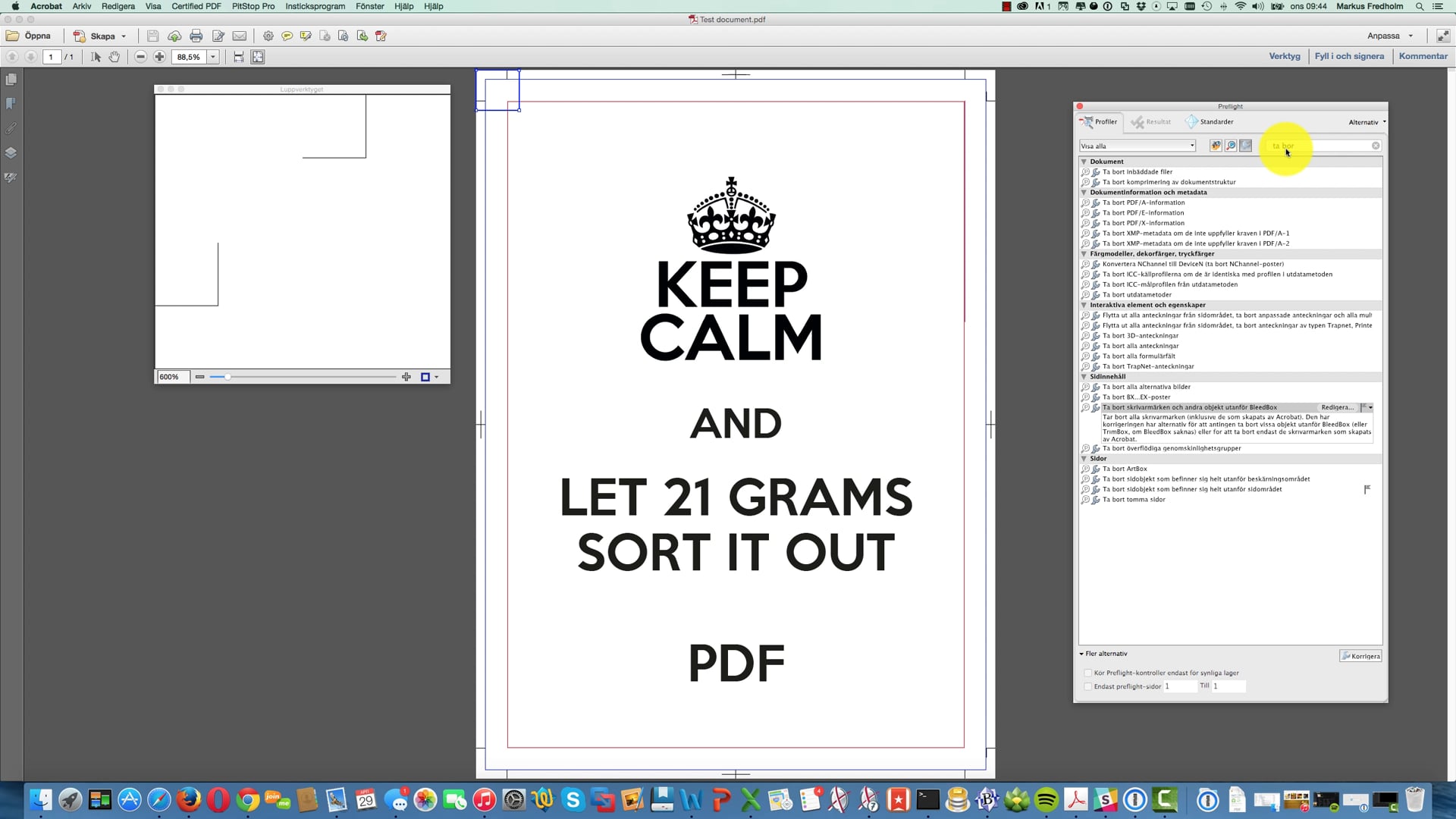Open the Anpassa customize dropdown

(1390, 36)
